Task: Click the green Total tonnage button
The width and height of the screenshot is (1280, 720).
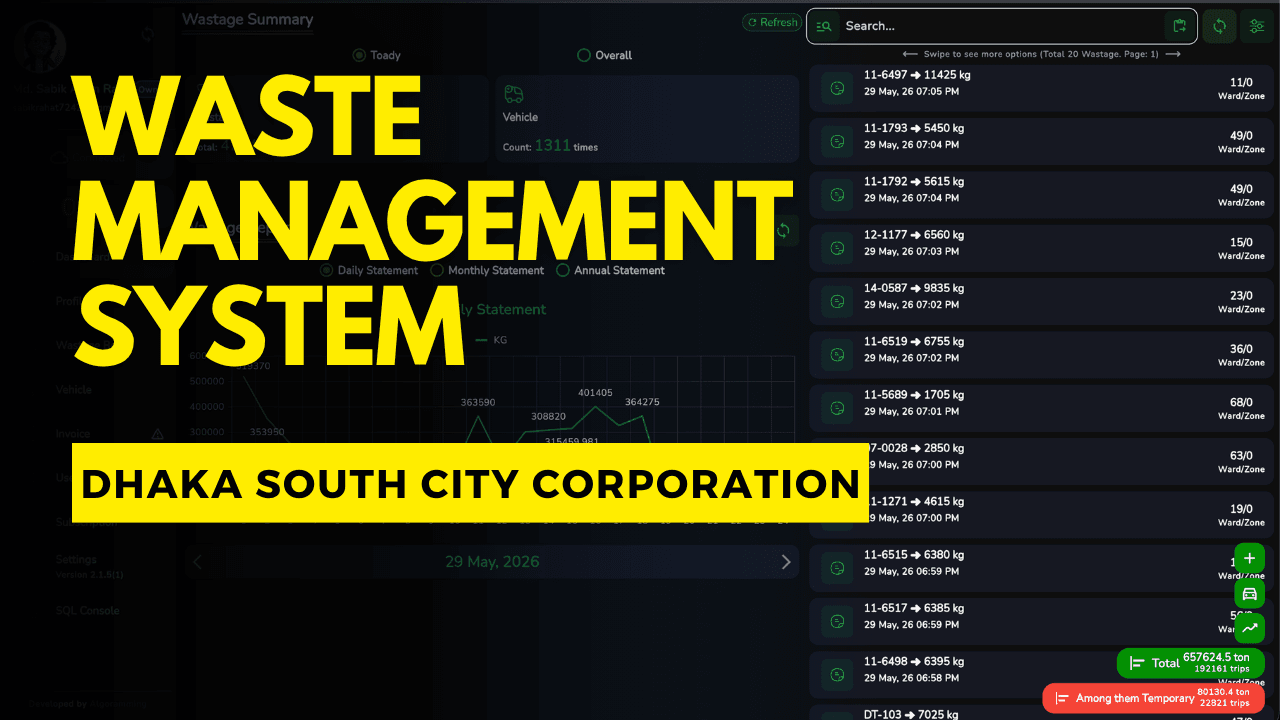Action: click(1190, 663)
